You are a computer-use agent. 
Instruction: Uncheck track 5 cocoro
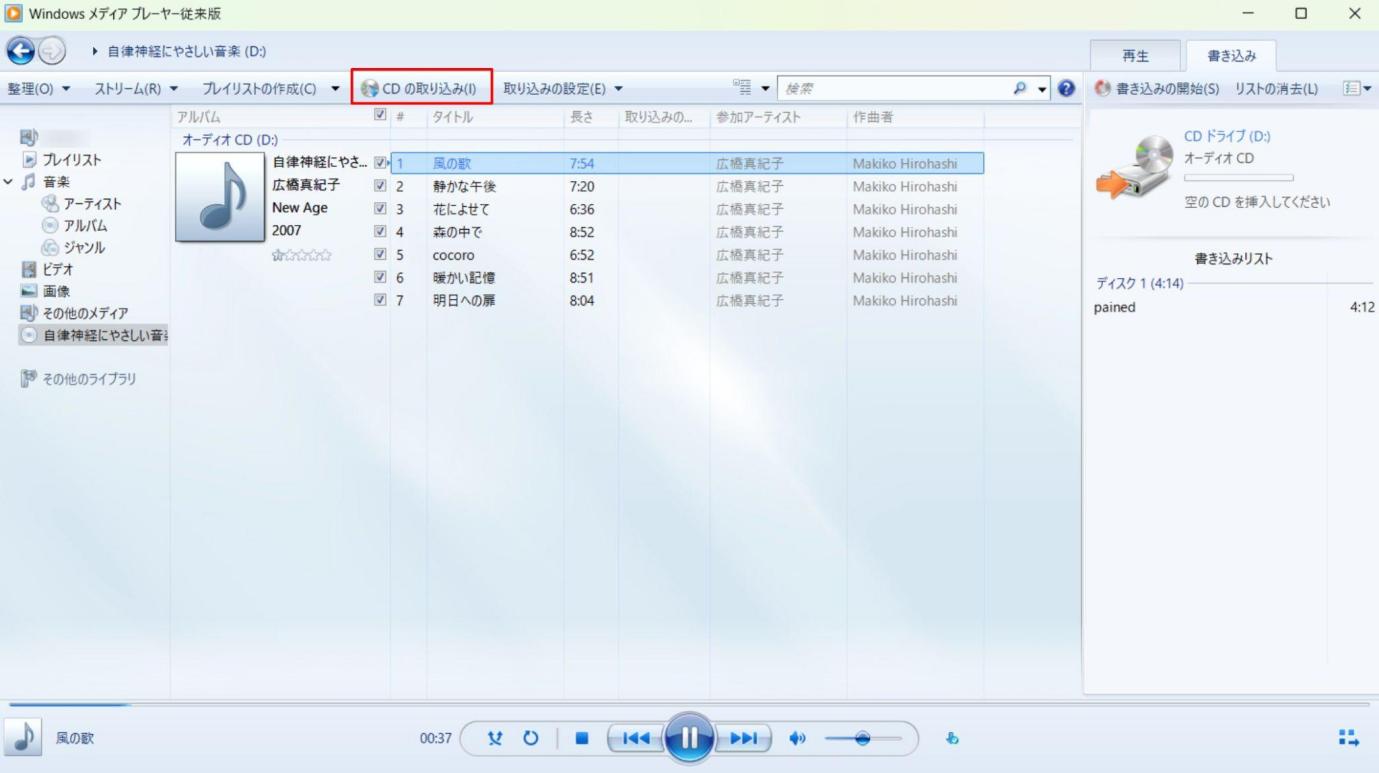coord(379,255)
